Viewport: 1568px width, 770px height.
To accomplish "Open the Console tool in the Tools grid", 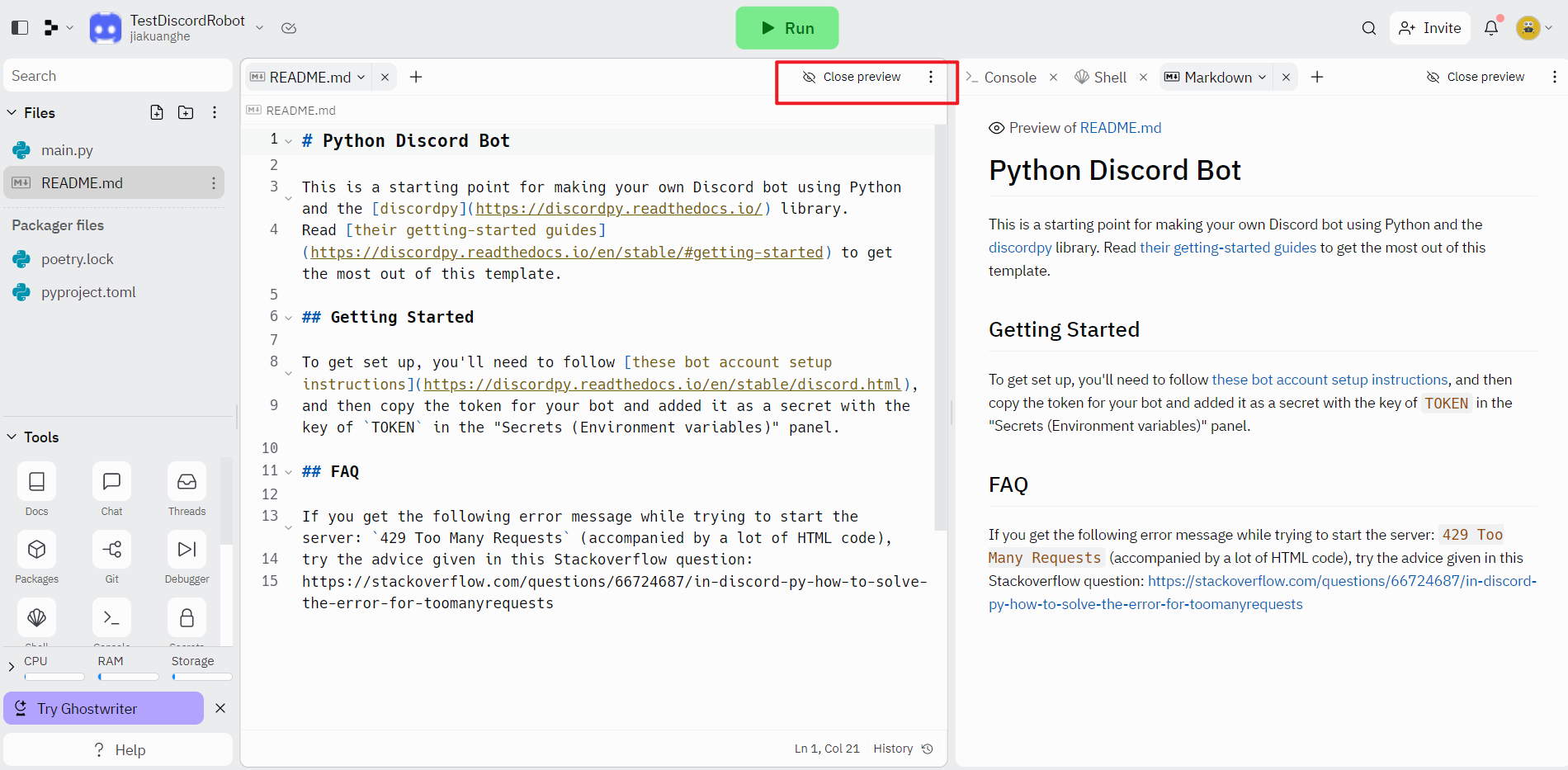I will click(111, 618).
